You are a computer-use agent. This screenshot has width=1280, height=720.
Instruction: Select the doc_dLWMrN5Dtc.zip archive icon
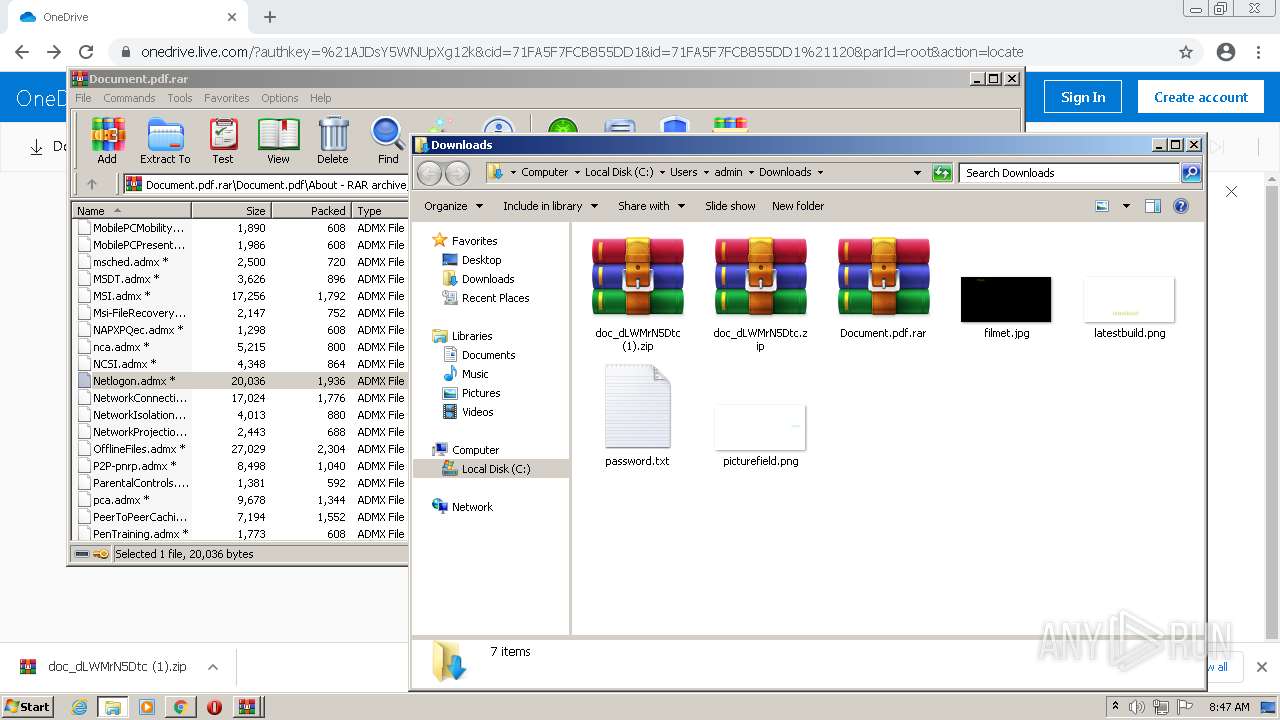click(x=760, y=277)
